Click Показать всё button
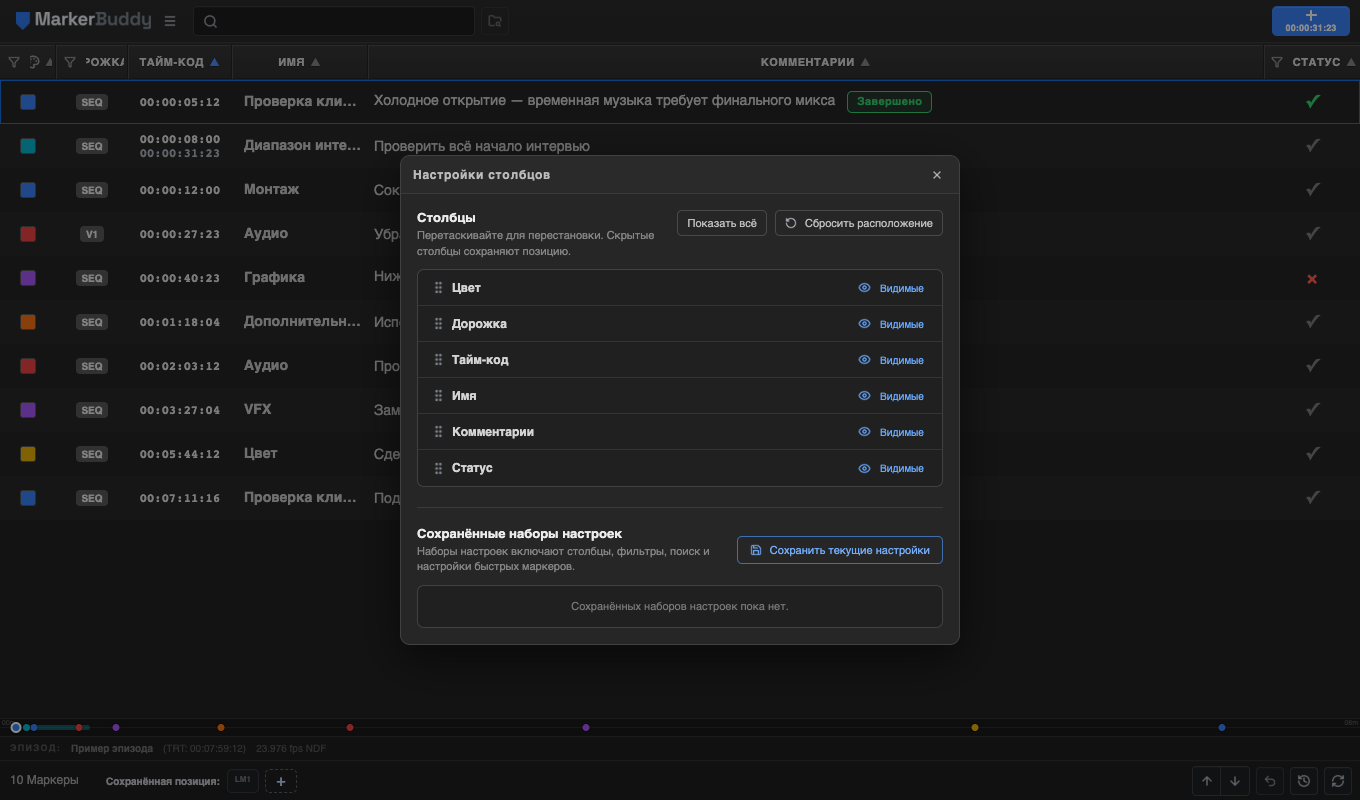This screenshot has width=1360, height=800. (x=722, y=223)
